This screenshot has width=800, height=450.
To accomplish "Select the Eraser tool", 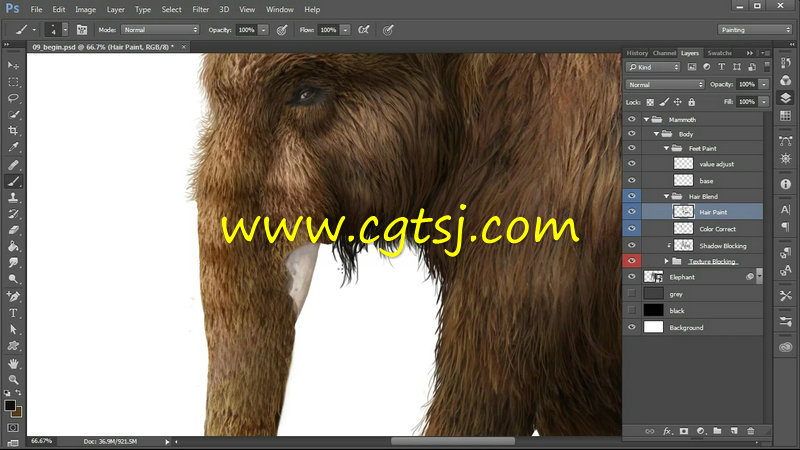I will pos(13,230).
